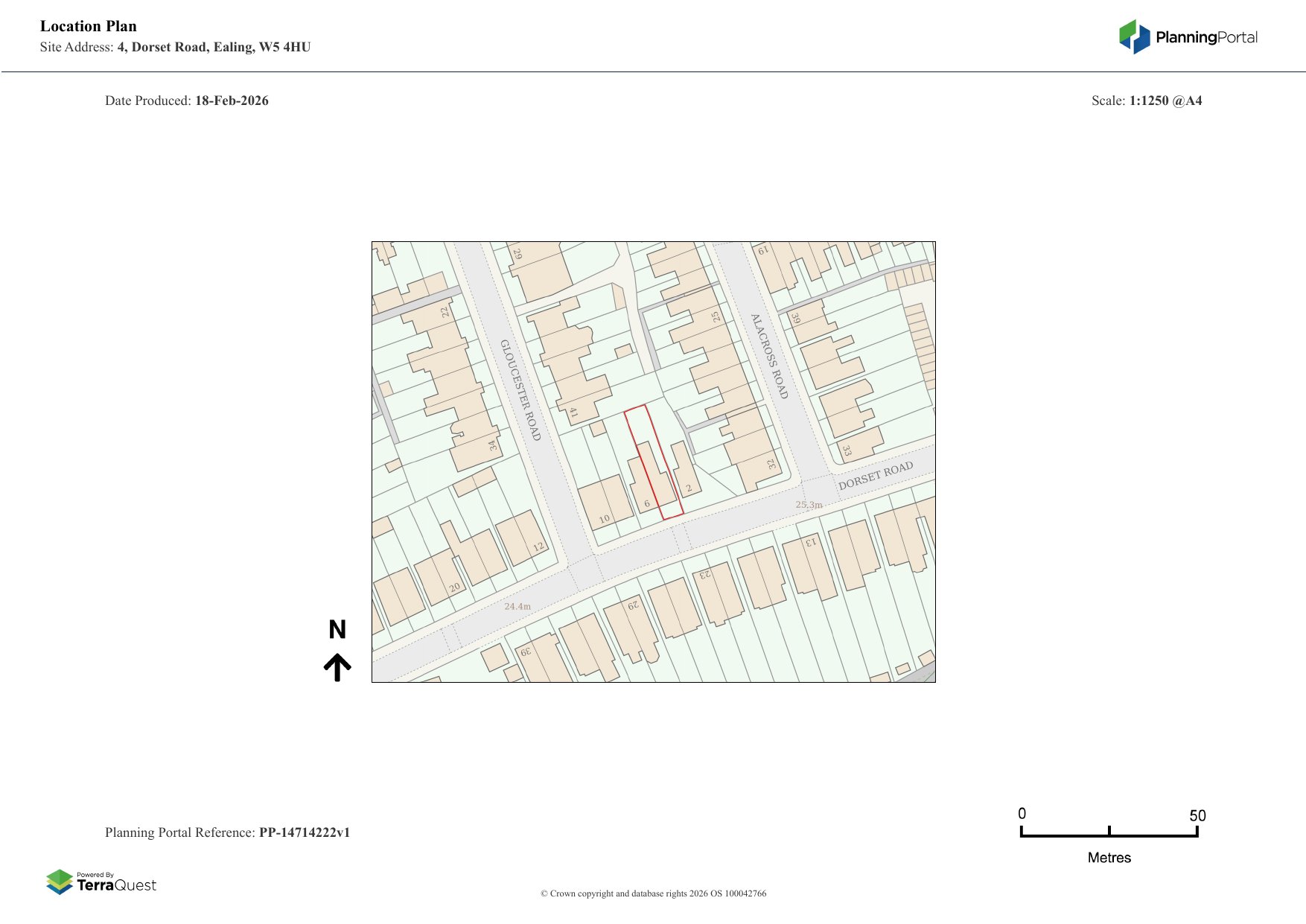The width and height of the screenshot is (1306, 924).
Task: Click the Dorset Road street label
Action: [876, 475]
